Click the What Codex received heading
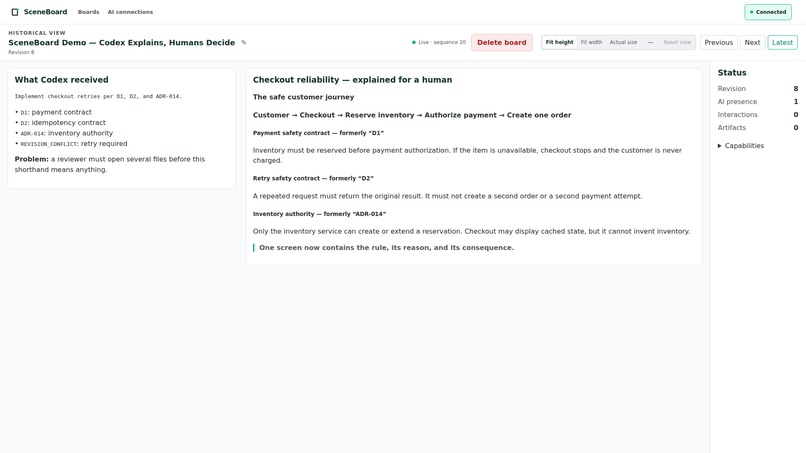This screenshot has height=453, width=806. (x=61, y=80)
